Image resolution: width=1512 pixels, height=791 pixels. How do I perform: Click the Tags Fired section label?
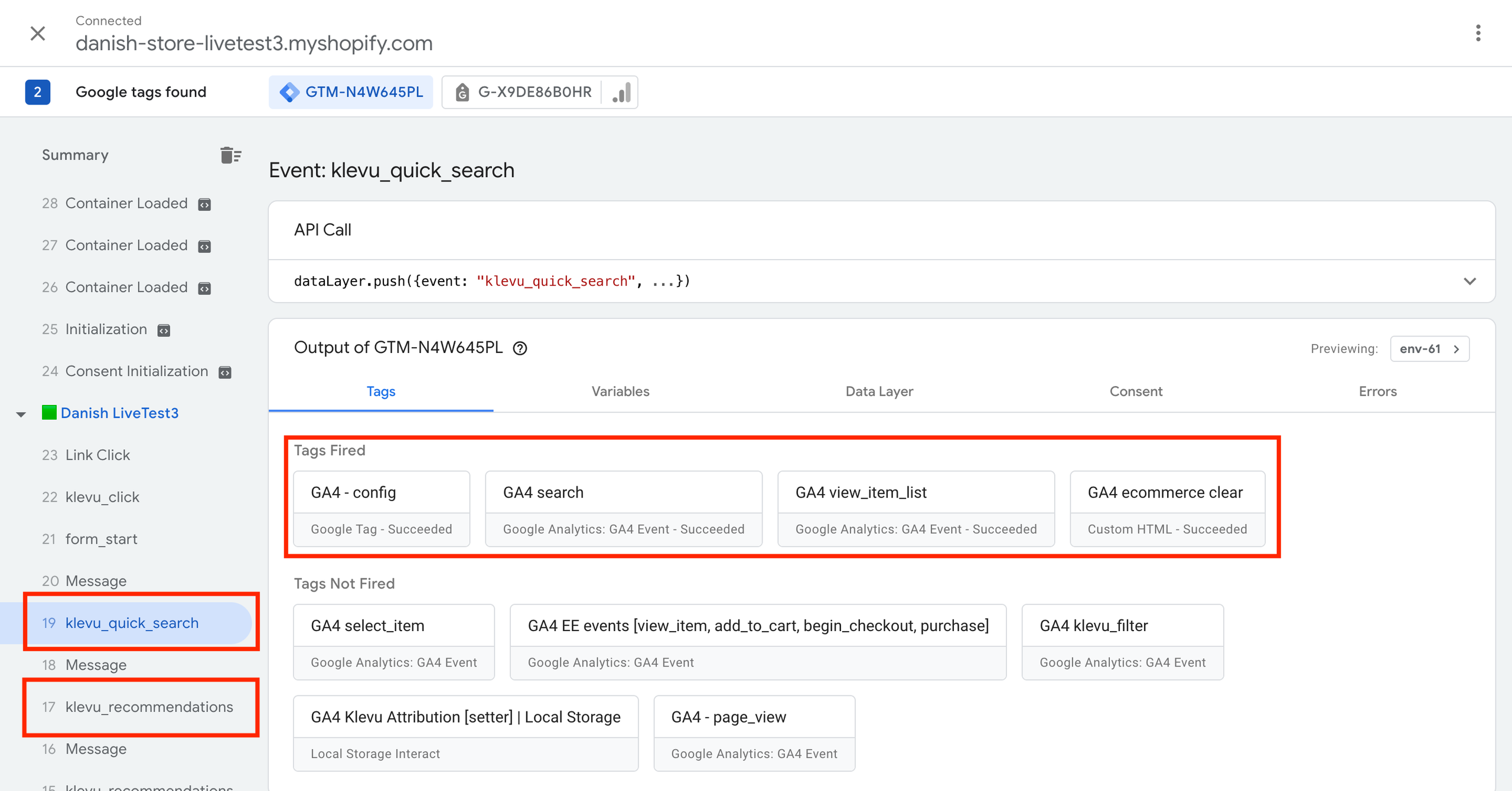330,450
